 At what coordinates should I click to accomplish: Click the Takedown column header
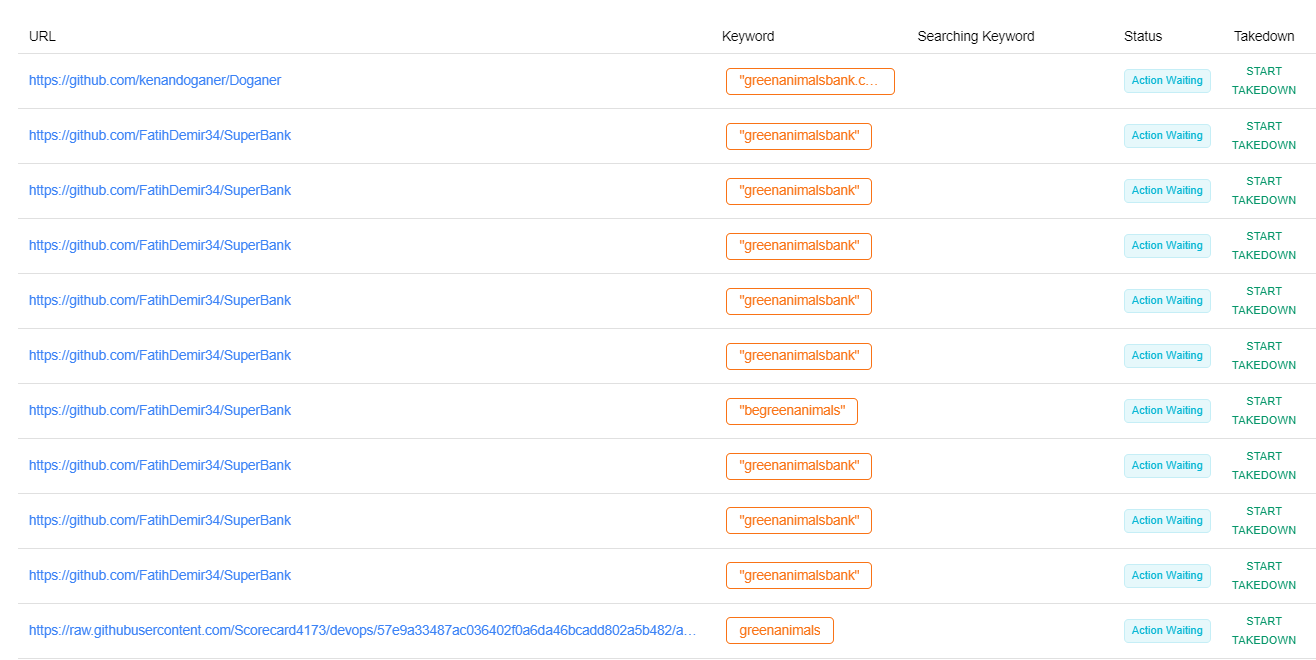point(1264,36)
